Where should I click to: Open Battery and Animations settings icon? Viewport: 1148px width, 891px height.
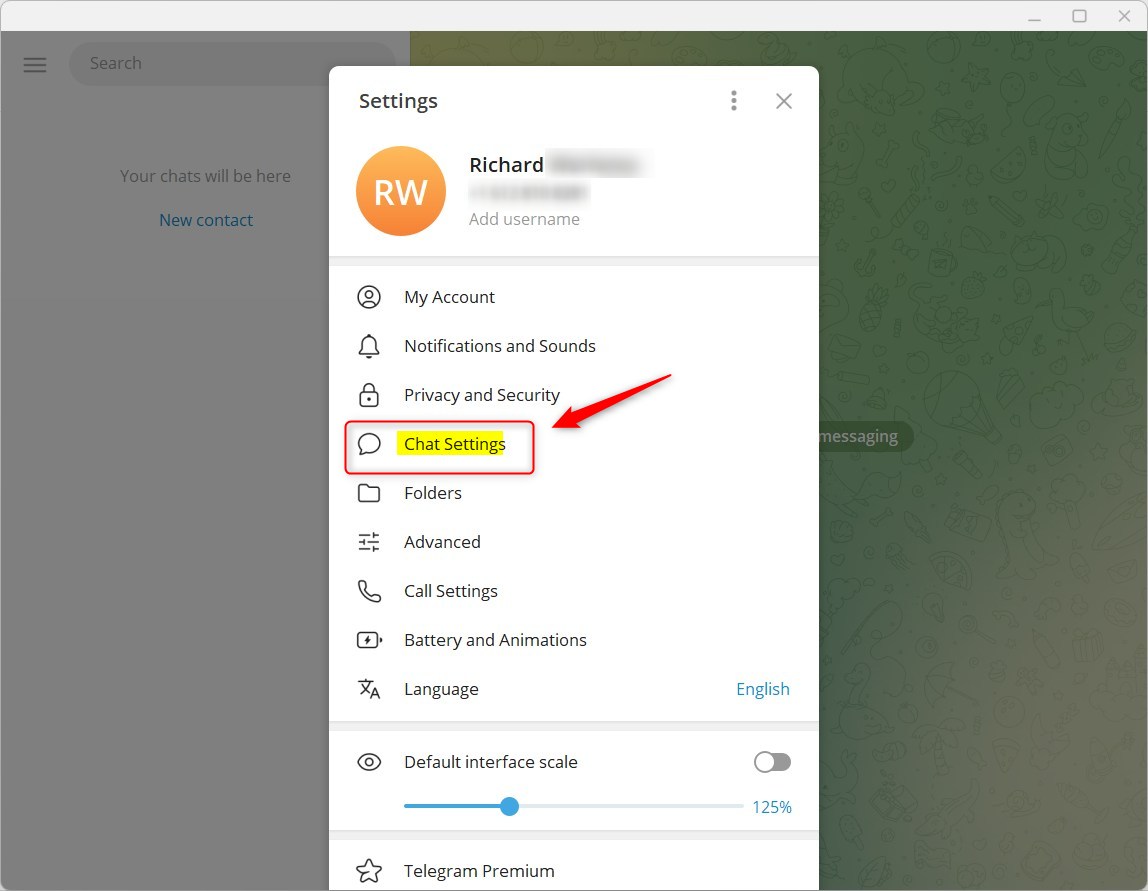pyautogui.click(x=369, y=639)
